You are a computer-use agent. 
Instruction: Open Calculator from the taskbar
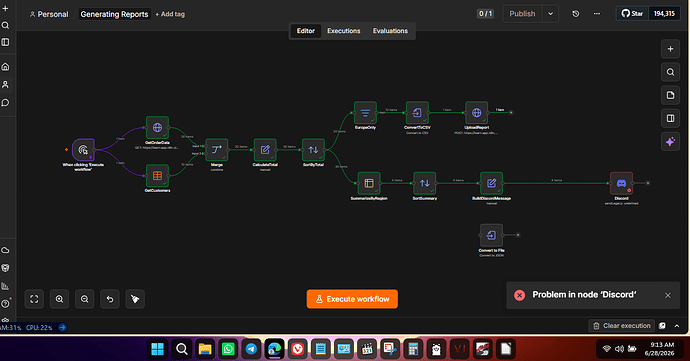click(x=413, y=349)
